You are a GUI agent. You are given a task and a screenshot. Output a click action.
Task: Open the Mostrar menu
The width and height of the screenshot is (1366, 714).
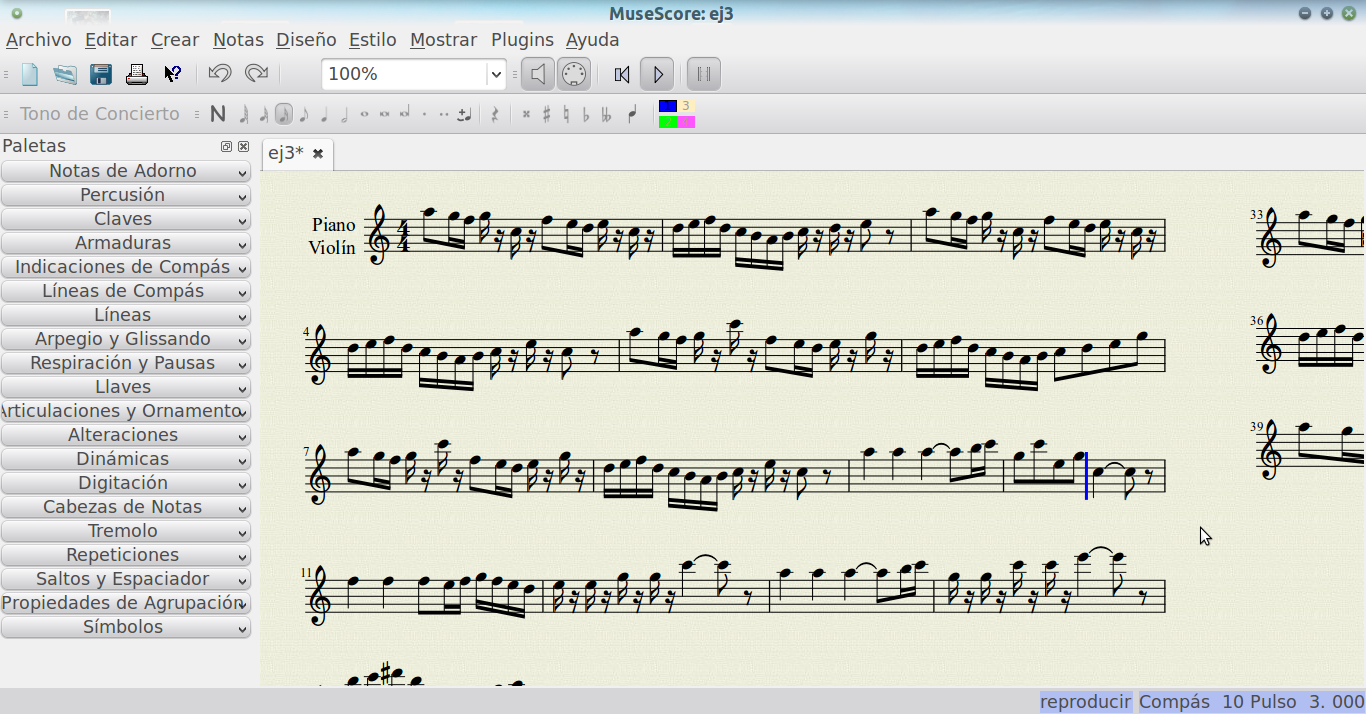[x=444, y=40]
